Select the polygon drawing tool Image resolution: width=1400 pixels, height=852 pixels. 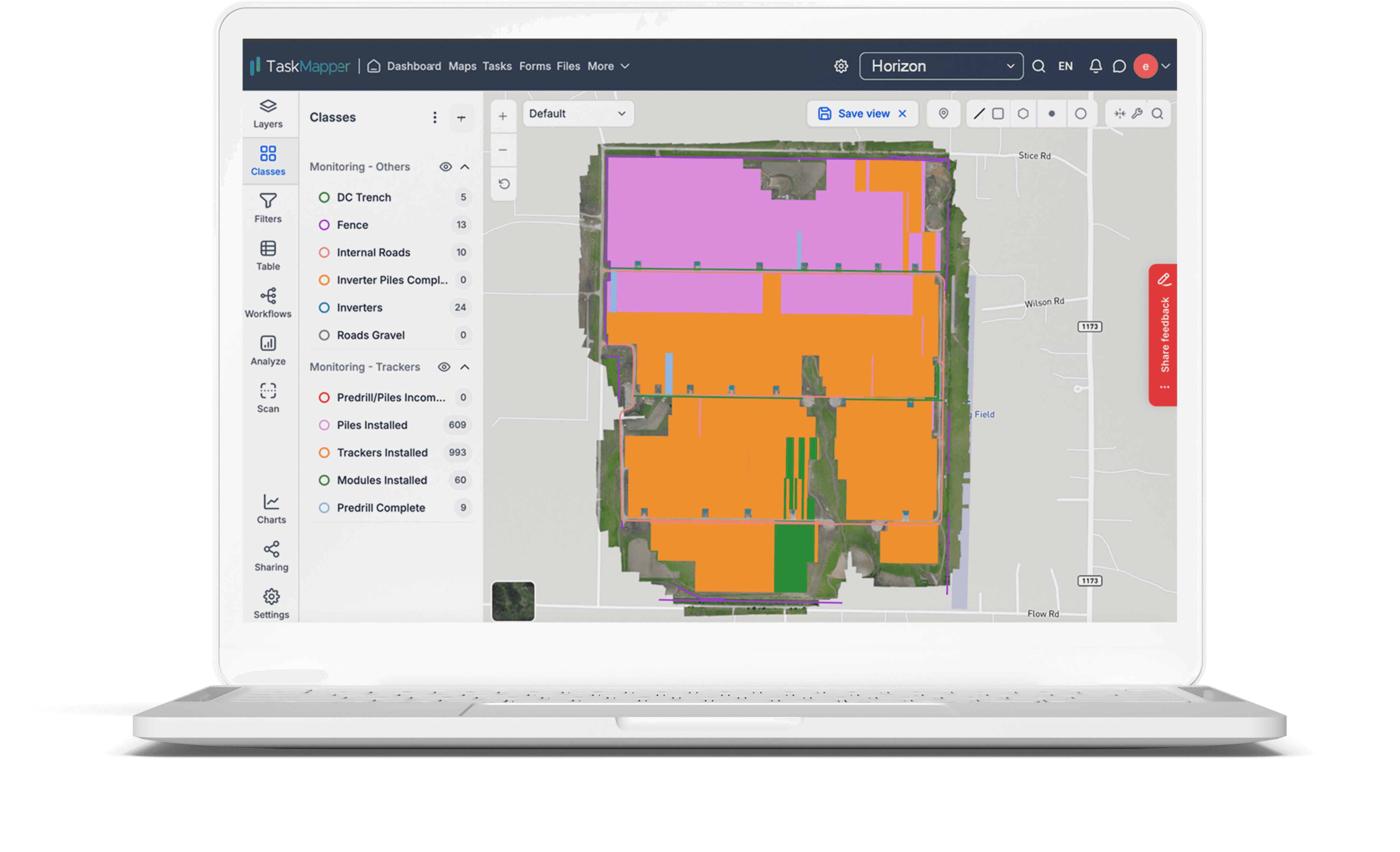[1023, 113]
